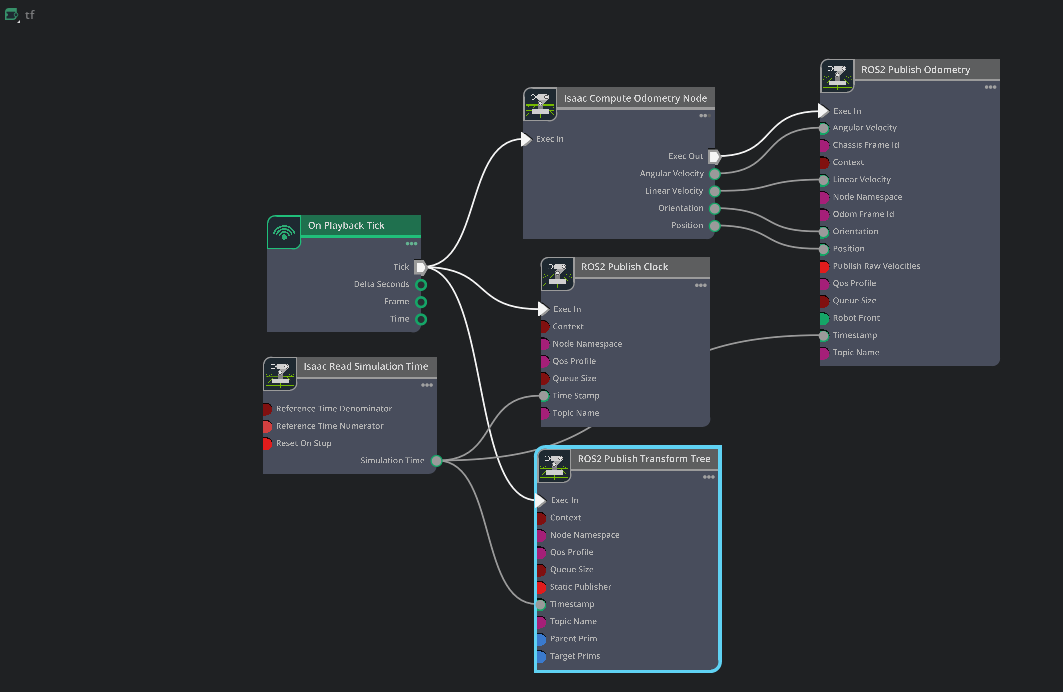
Task: Click the "tf" graph name label
Action: [30, 15]
